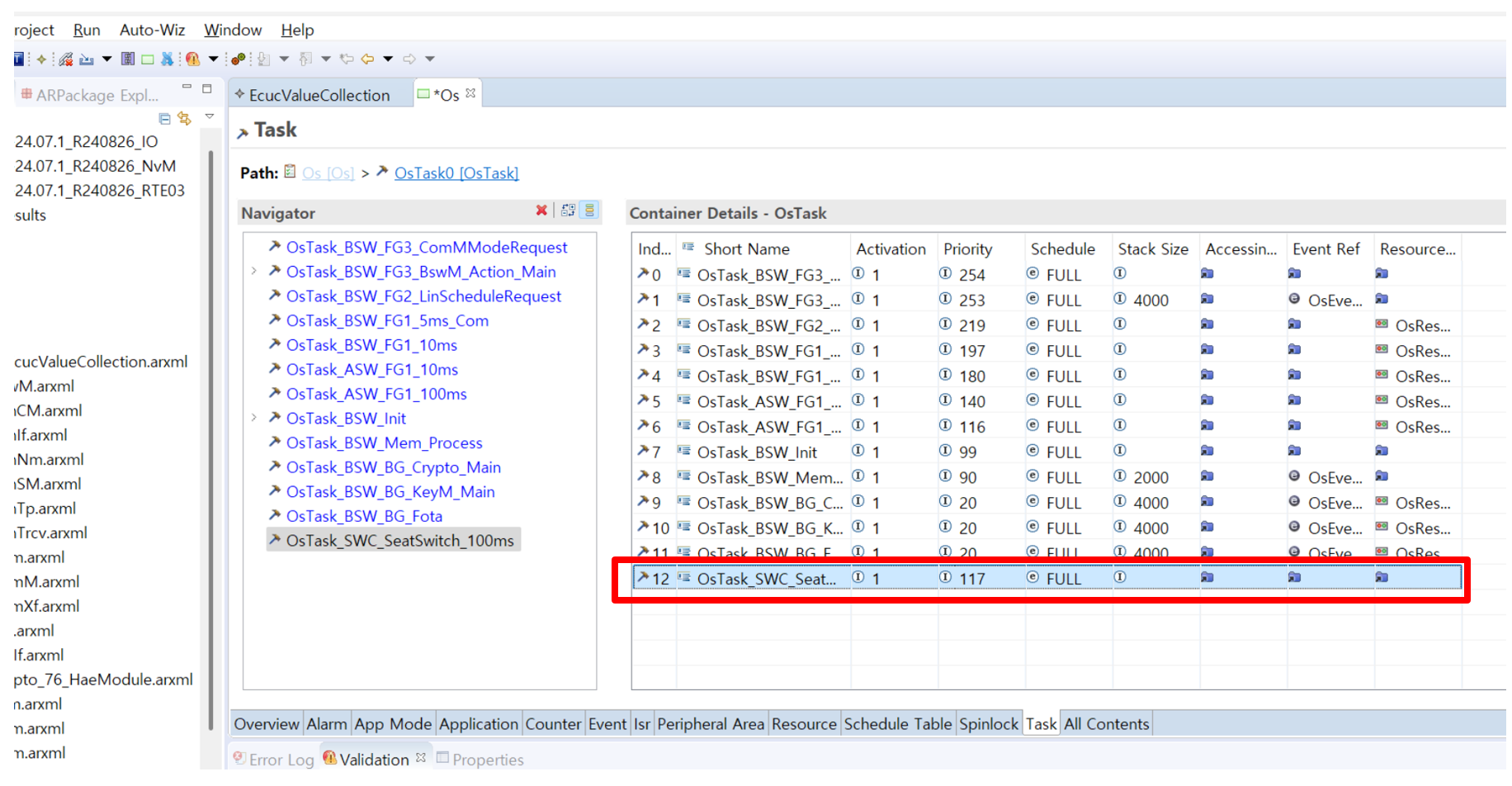1512x786 pixels.
Task: Toggle the highlighted list view button in Navigator
Action: pos(589,211)
